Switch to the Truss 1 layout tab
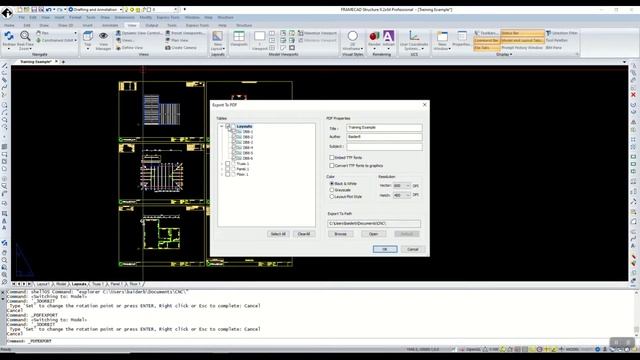This screenshot has width=640, height=360. point(97,284)
